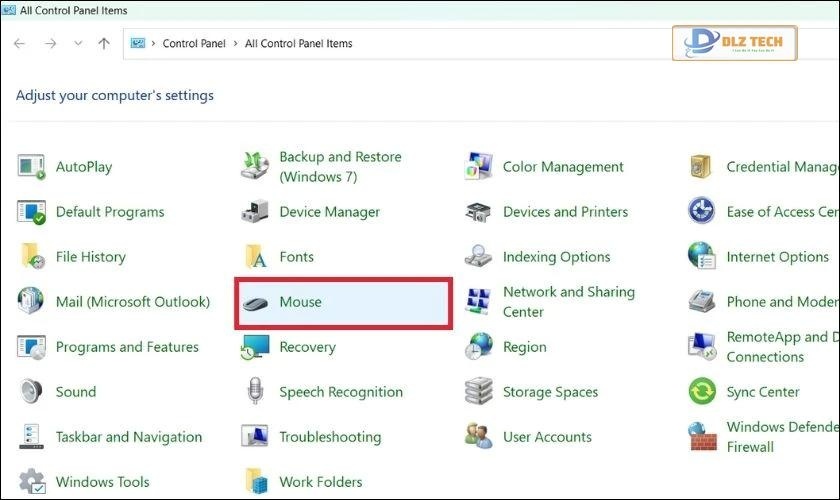Click the All Control Panel Items breadcrumb

coord(298,43)
